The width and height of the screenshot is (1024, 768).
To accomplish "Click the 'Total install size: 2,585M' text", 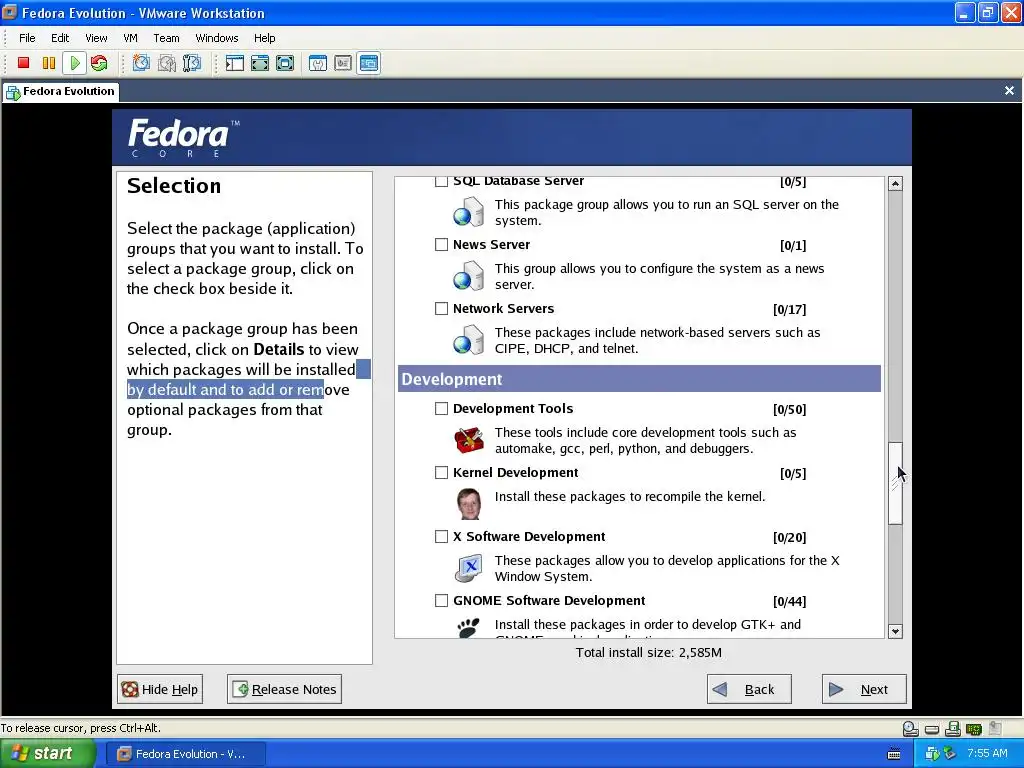I will pyautogui.click(x=648, y=652).
